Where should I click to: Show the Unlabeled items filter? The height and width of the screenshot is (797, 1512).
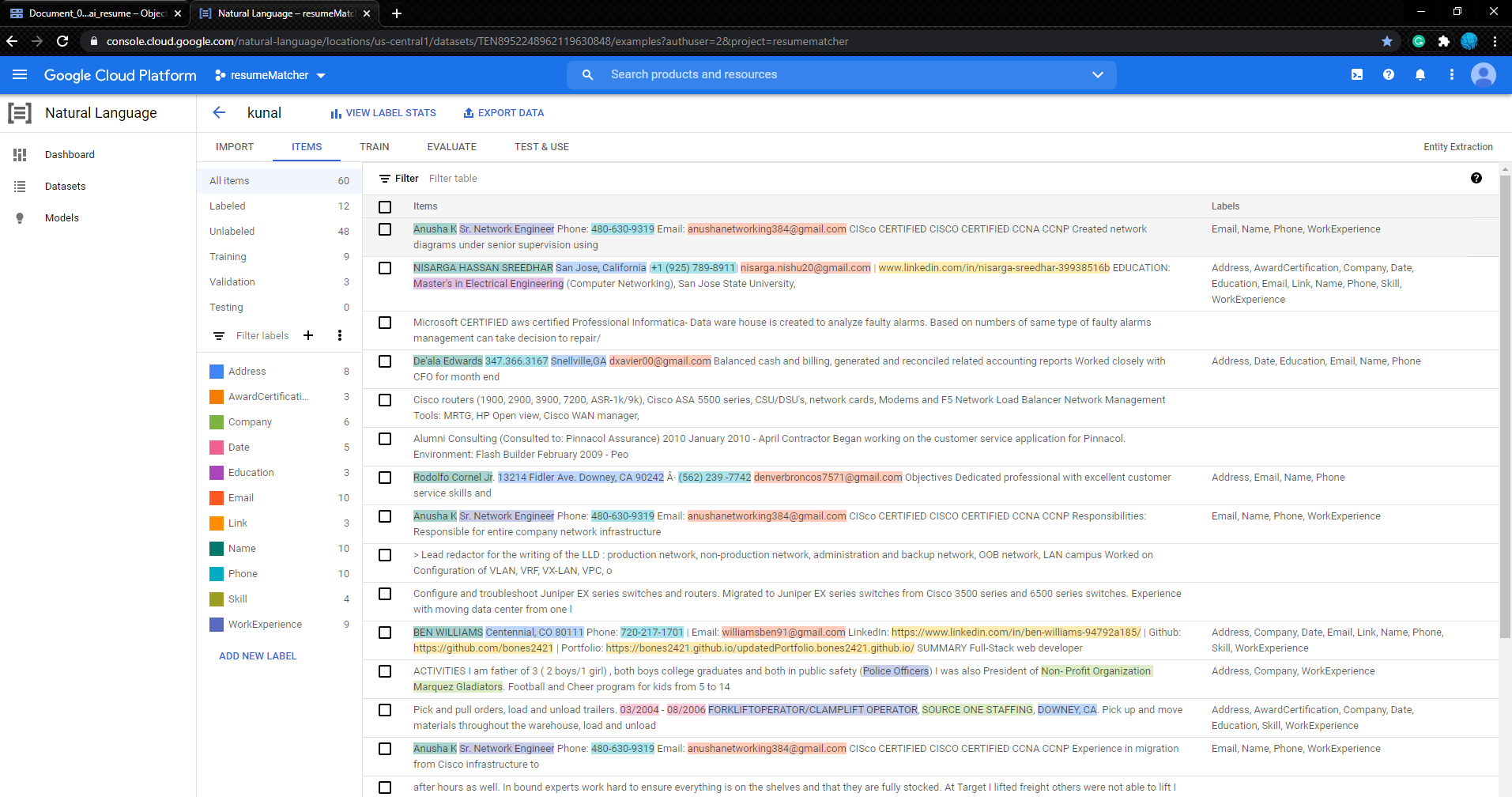(279, 232)
